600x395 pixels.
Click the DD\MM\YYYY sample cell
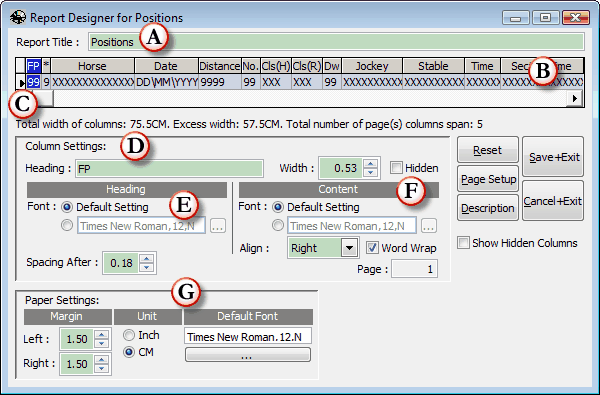pos(166,82)
